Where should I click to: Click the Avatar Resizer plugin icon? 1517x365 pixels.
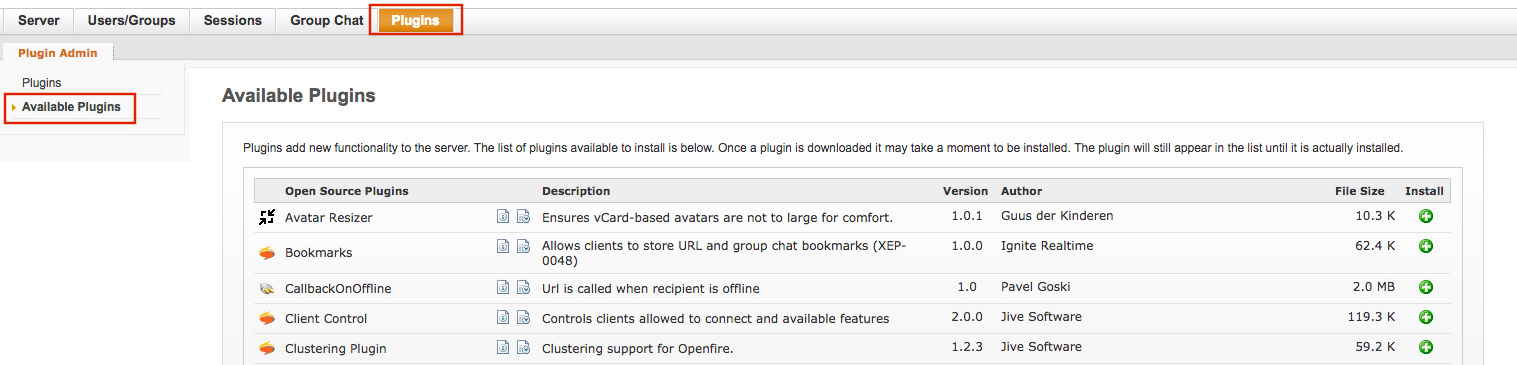[266, 217]
